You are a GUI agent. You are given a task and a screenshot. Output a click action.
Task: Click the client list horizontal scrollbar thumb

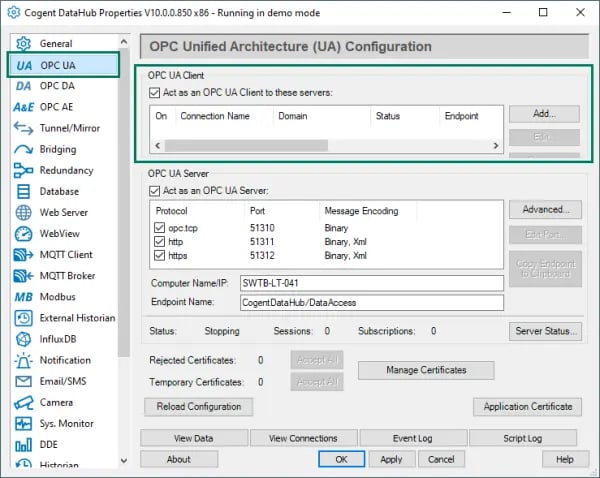[x=246, y=145]
